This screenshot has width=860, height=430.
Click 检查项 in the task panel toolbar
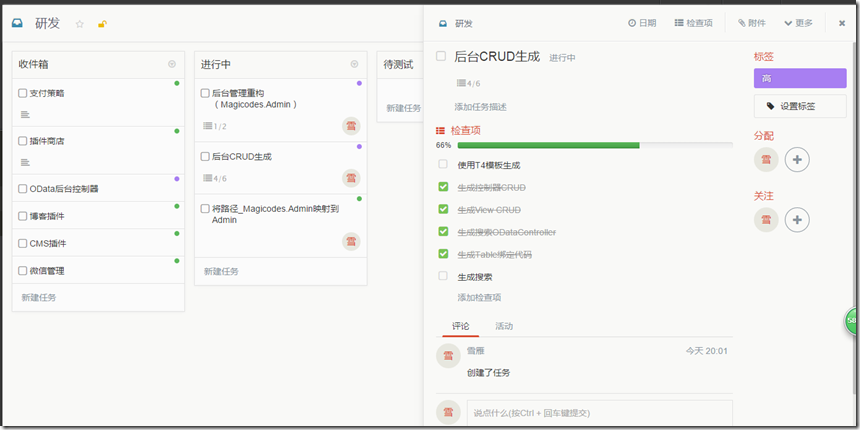tap(694, 23)
